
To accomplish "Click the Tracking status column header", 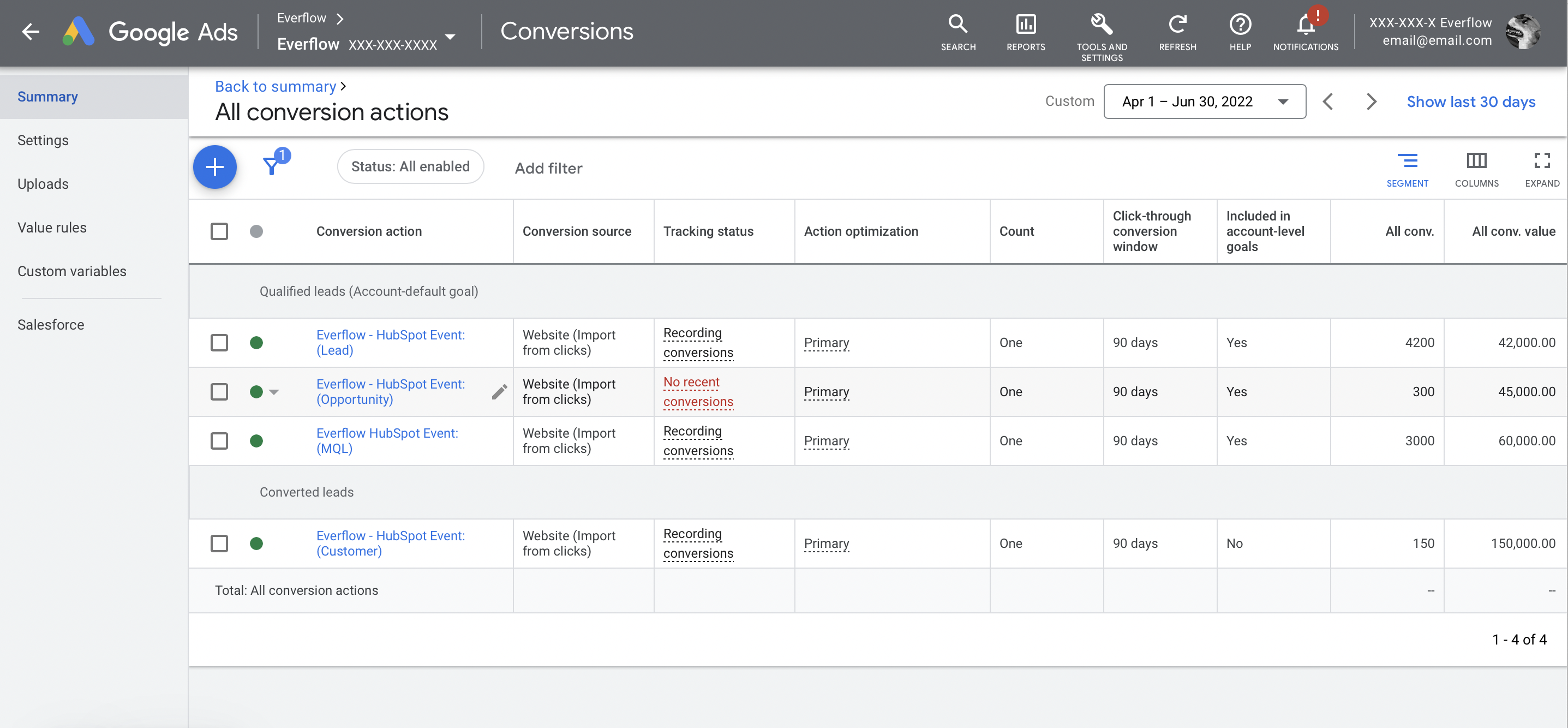I will [x=708, y=231].
